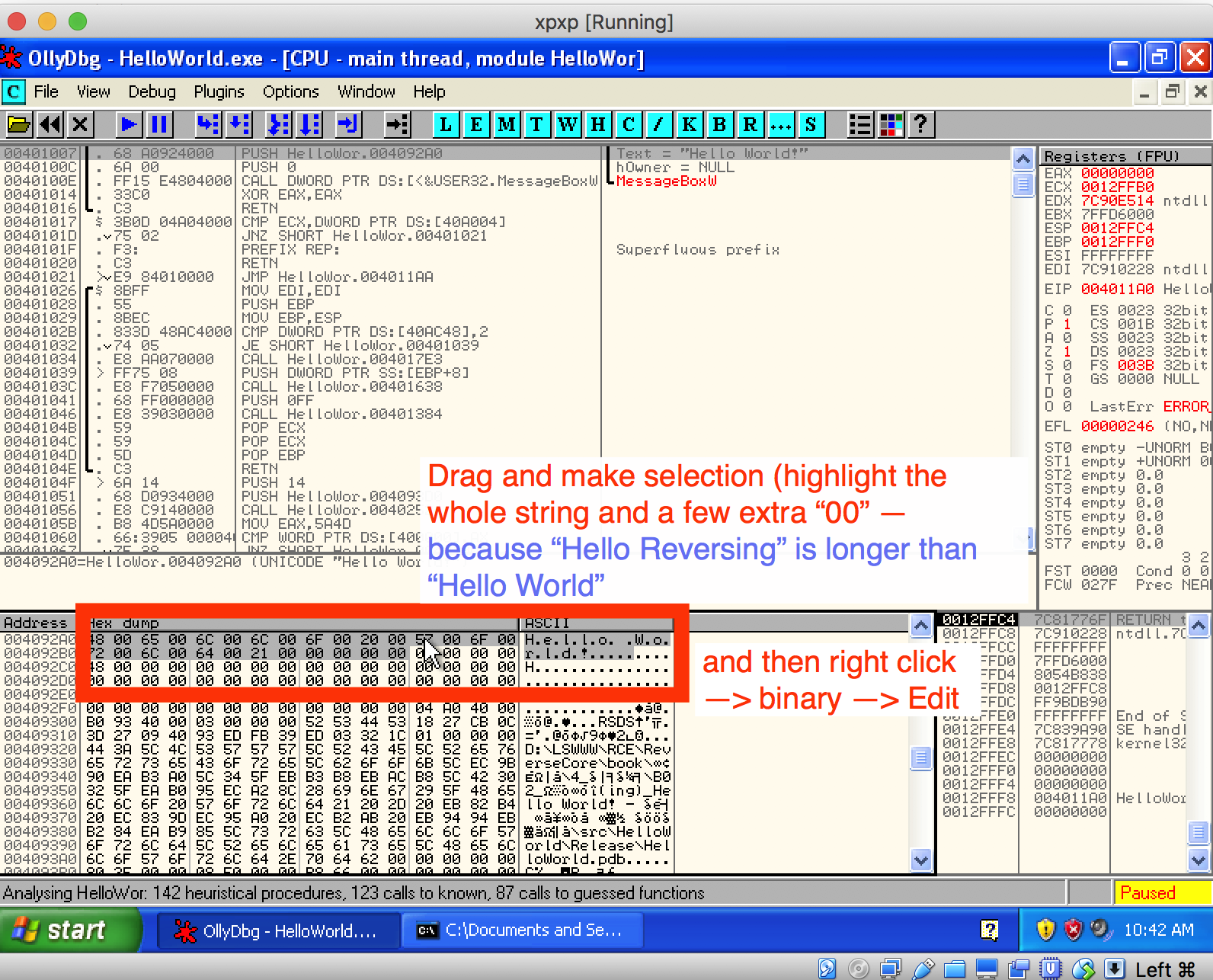
Task: Click the yellow security shield tray icon
Action: [x=1046, y=930]
